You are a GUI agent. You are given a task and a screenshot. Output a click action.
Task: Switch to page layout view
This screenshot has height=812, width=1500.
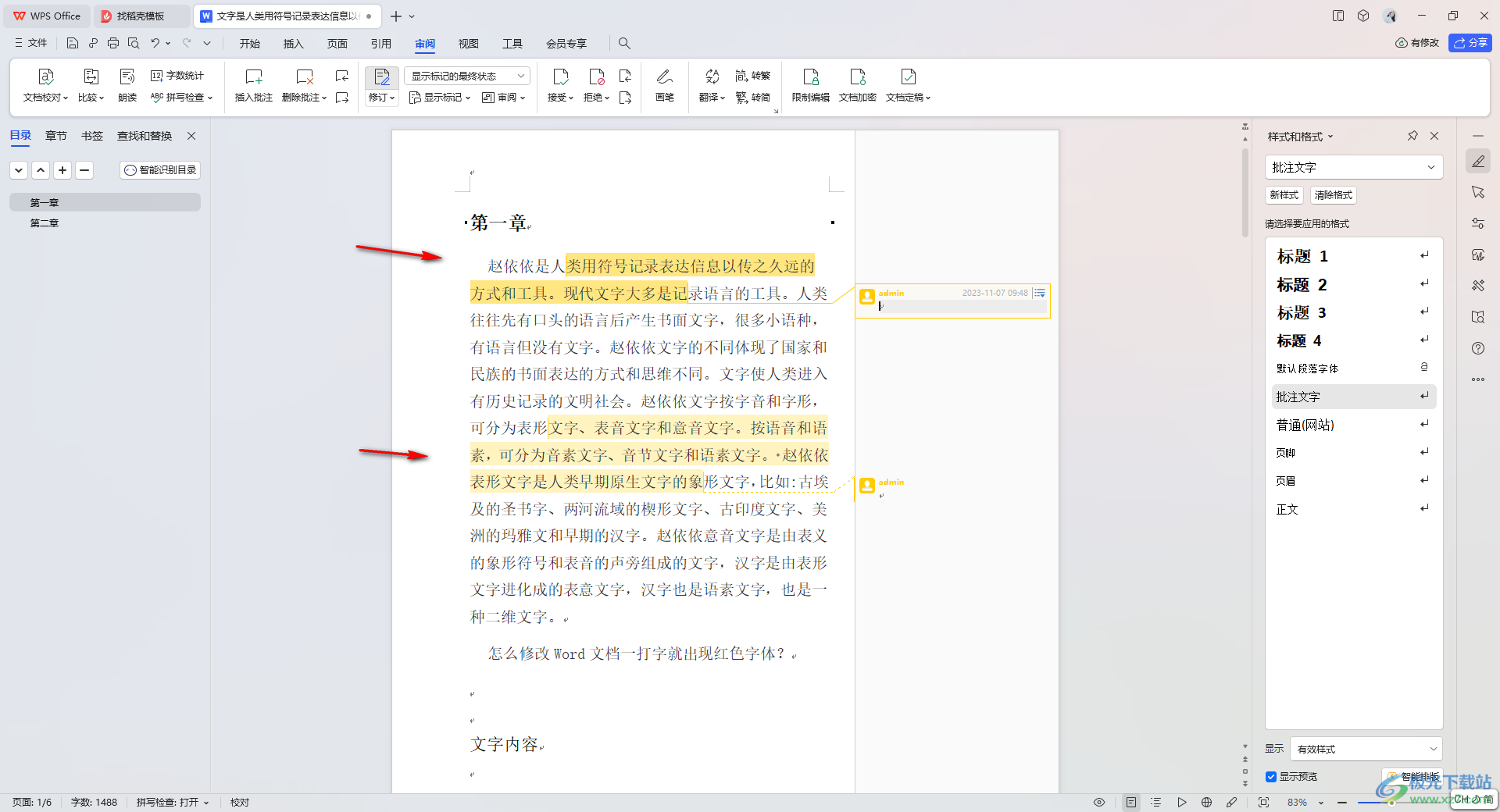(x=1131, y=802)
